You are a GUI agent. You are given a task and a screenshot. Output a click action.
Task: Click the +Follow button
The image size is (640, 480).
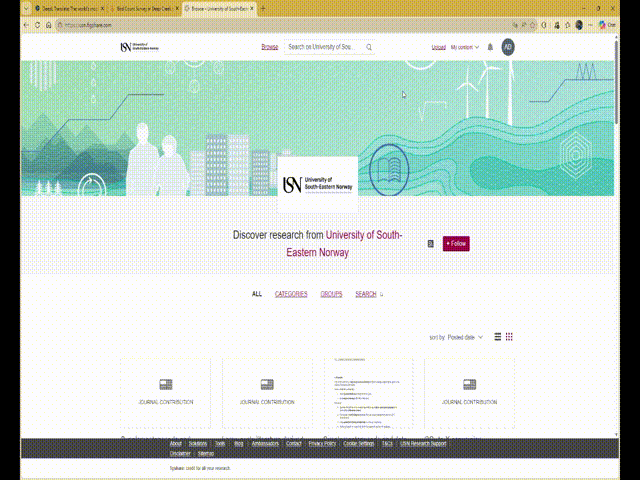[x=456, y=244]
